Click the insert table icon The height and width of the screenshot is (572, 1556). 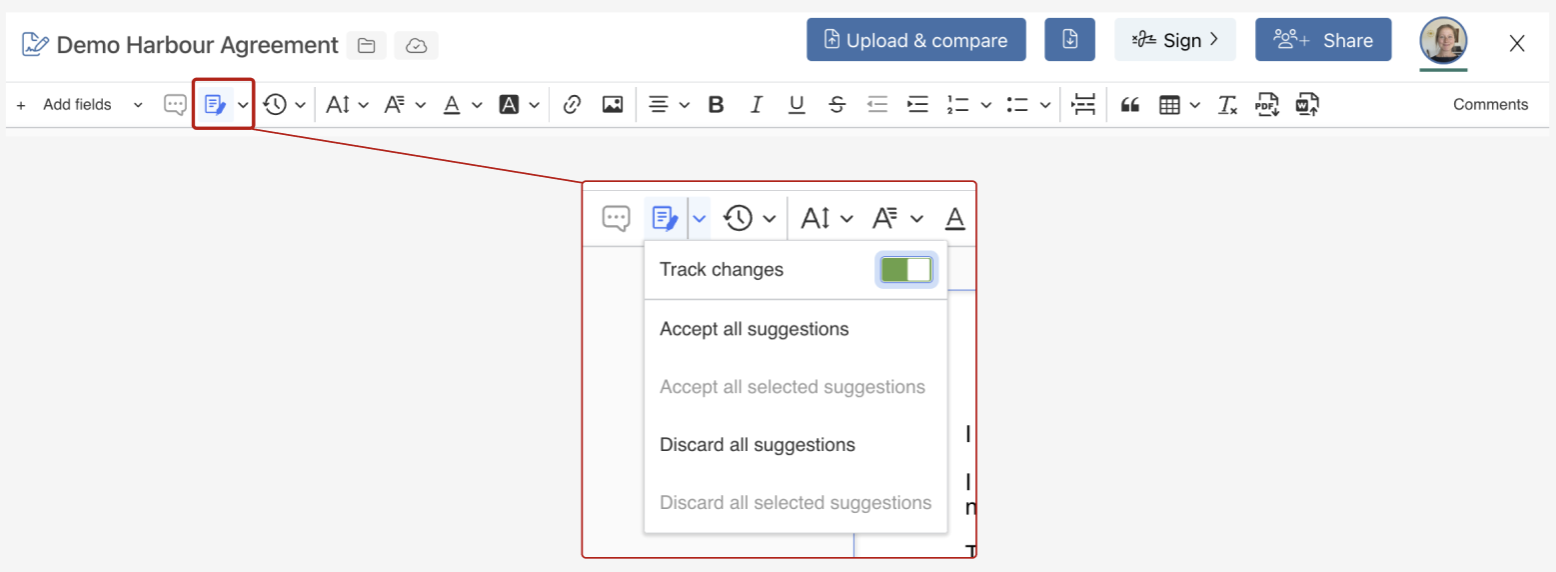point(1169,104)
